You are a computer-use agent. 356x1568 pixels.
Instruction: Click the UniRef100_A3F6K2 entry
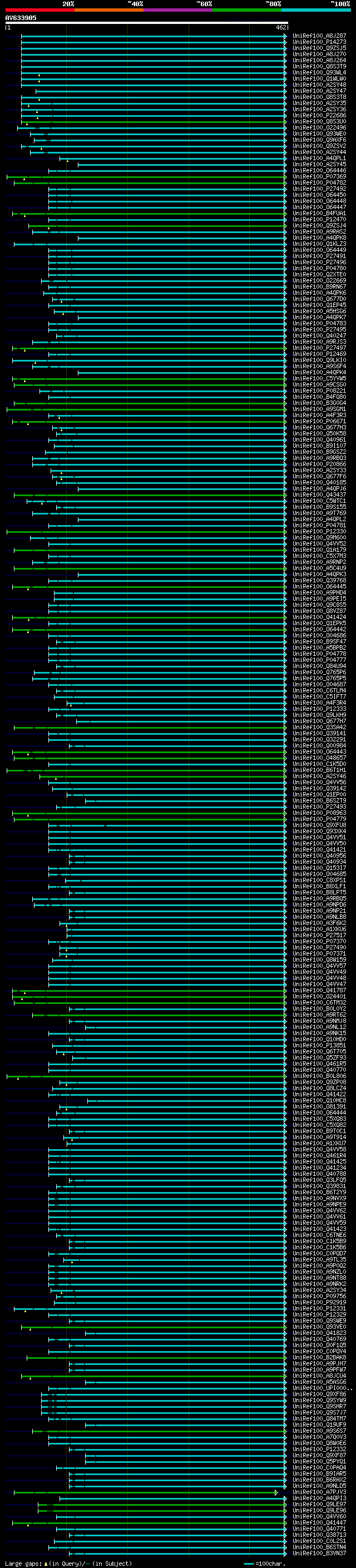[x=319, y=923]
